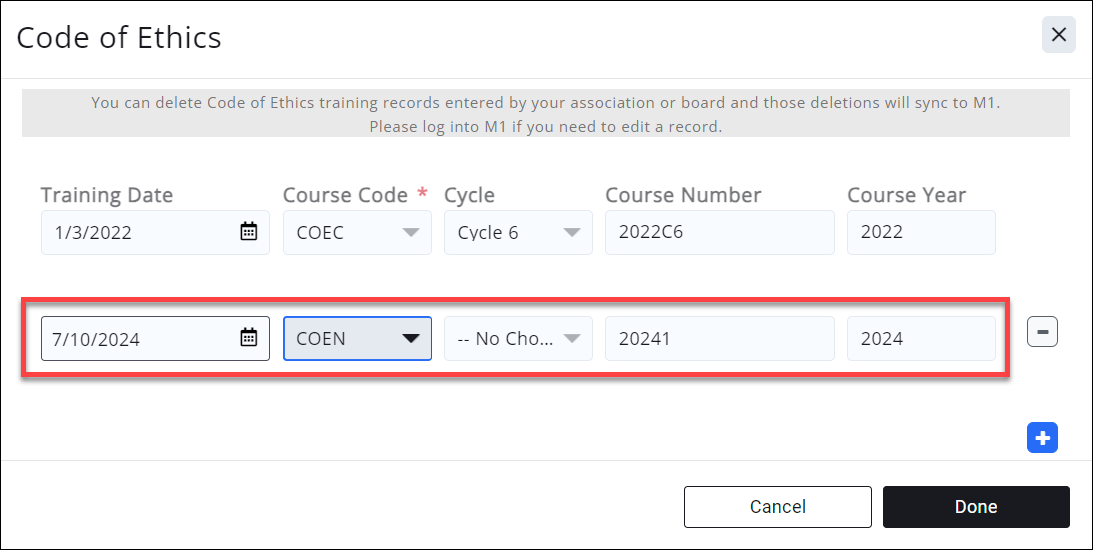Close the Code of Ethics dialog with X
The image size is (1093, 550).
coord(1059,35)
